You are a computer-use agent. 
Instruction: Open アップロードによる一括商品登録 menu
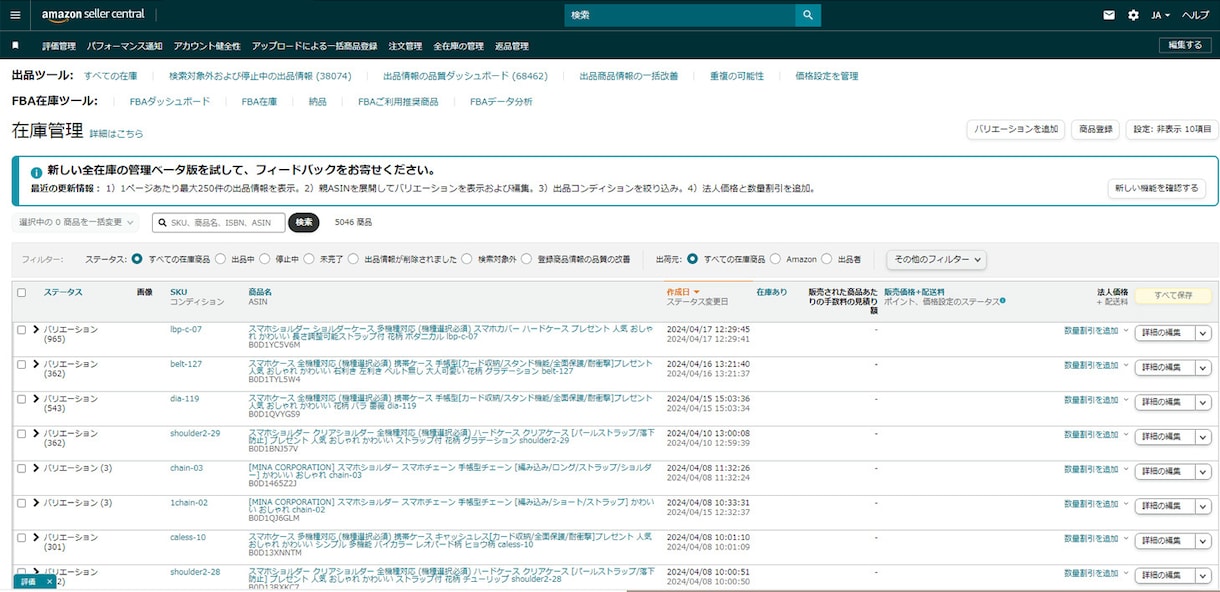pos(314,46)
